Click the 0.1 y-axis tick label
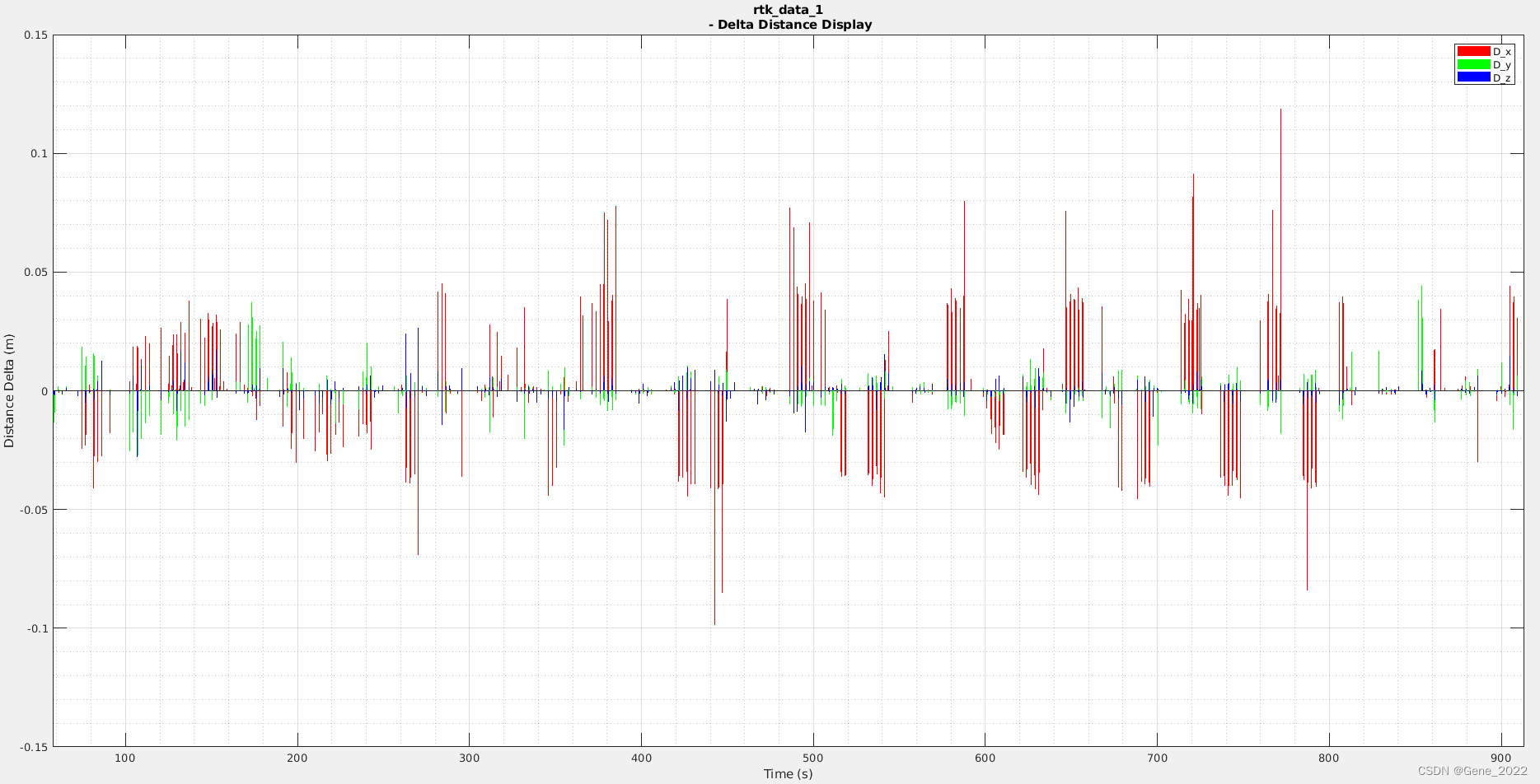This screenshot has width=1540, height=784. click(x=39, y=154)
